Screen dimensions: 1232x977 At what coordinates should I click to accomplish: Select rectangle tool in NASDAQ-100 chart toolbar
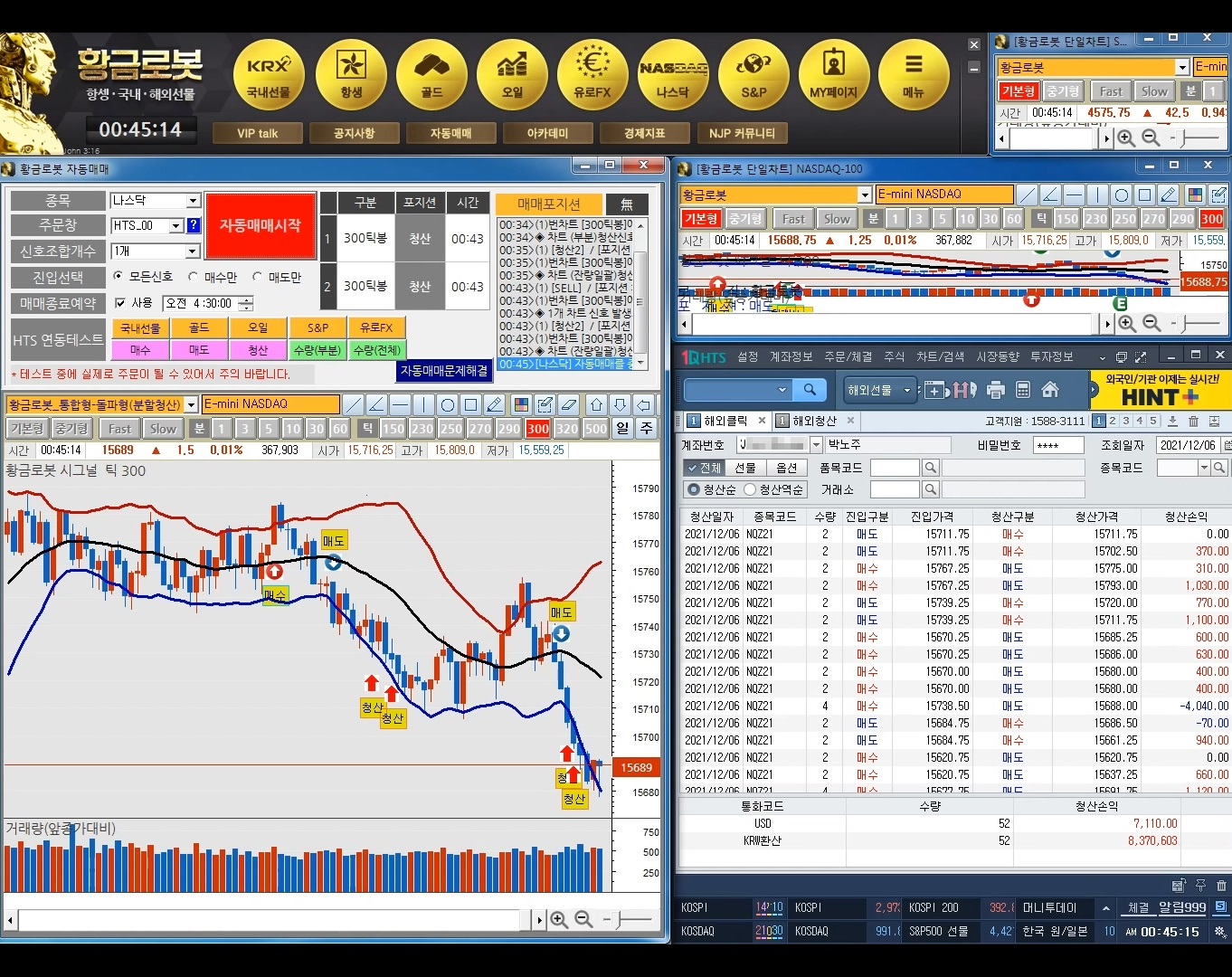tap(1145, 194)
